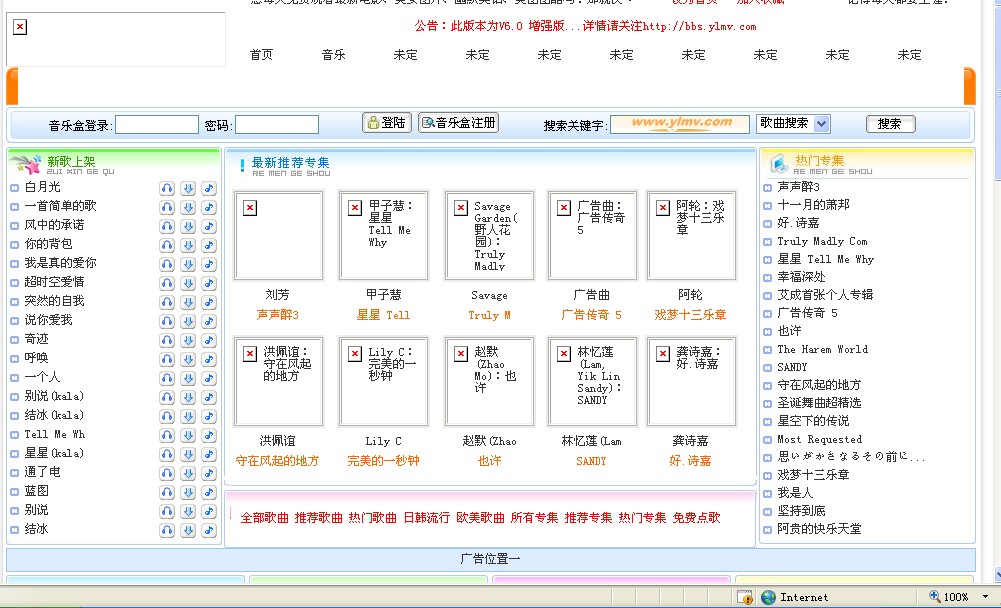The height and width of the screenshot is (608, 1001).
Task: Open the 热门专辑 category
Action: tap(642, 518)
